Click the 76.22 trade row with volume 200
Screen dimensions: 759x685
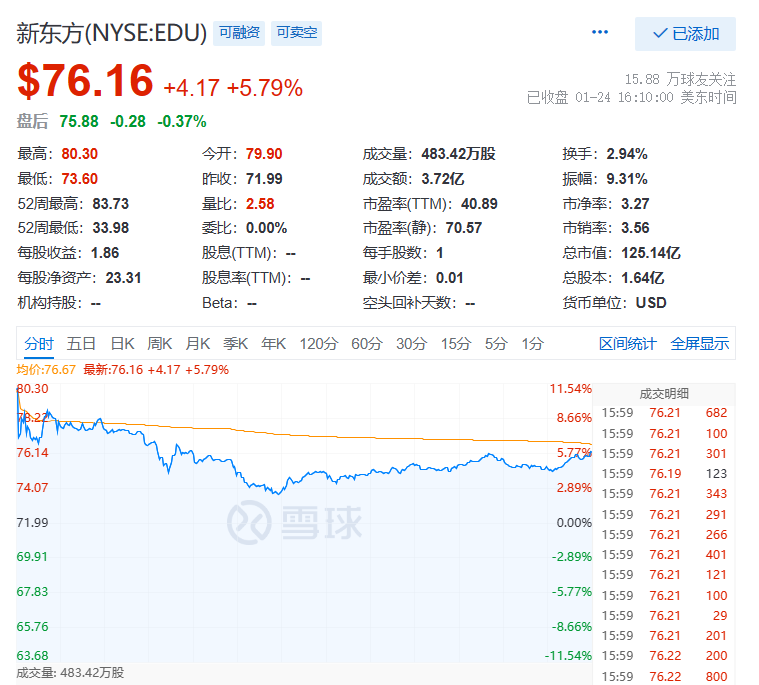(664, 656)
